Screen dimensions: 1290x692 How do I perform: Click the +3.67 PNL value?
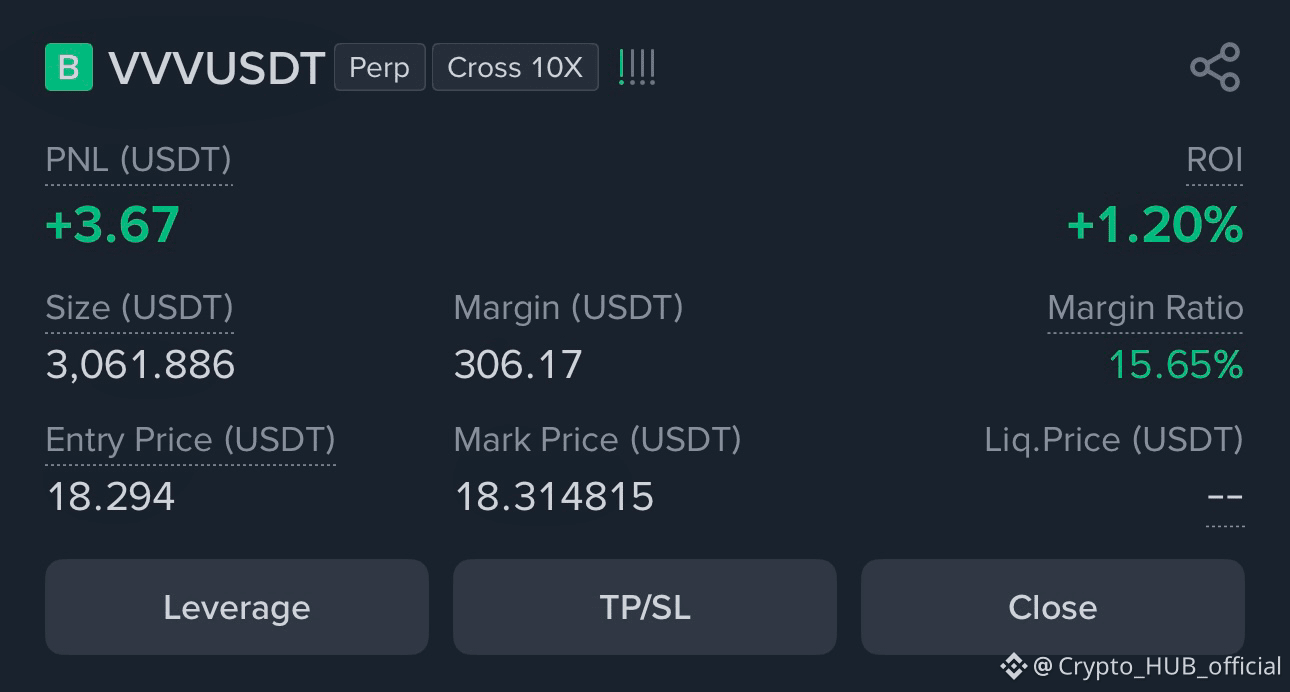point(112,224)
